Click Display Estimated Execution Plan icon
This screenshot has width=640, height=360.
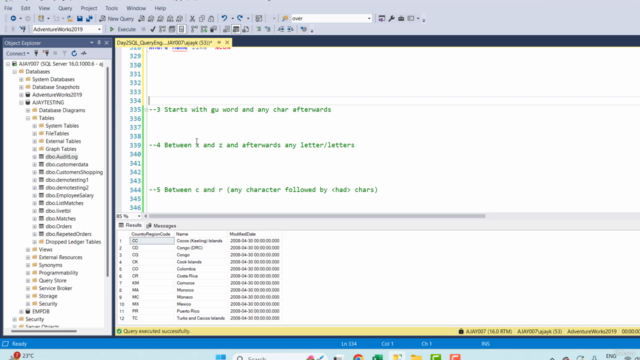(162, 29)
